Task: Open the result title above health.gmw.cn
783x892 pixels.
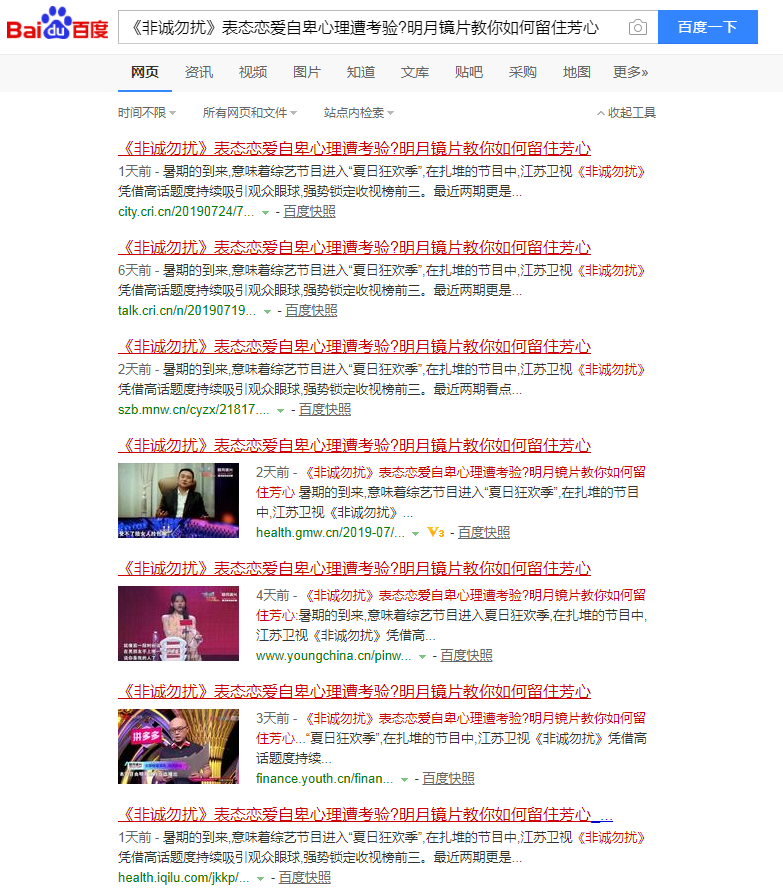Action: coord(355,445)
